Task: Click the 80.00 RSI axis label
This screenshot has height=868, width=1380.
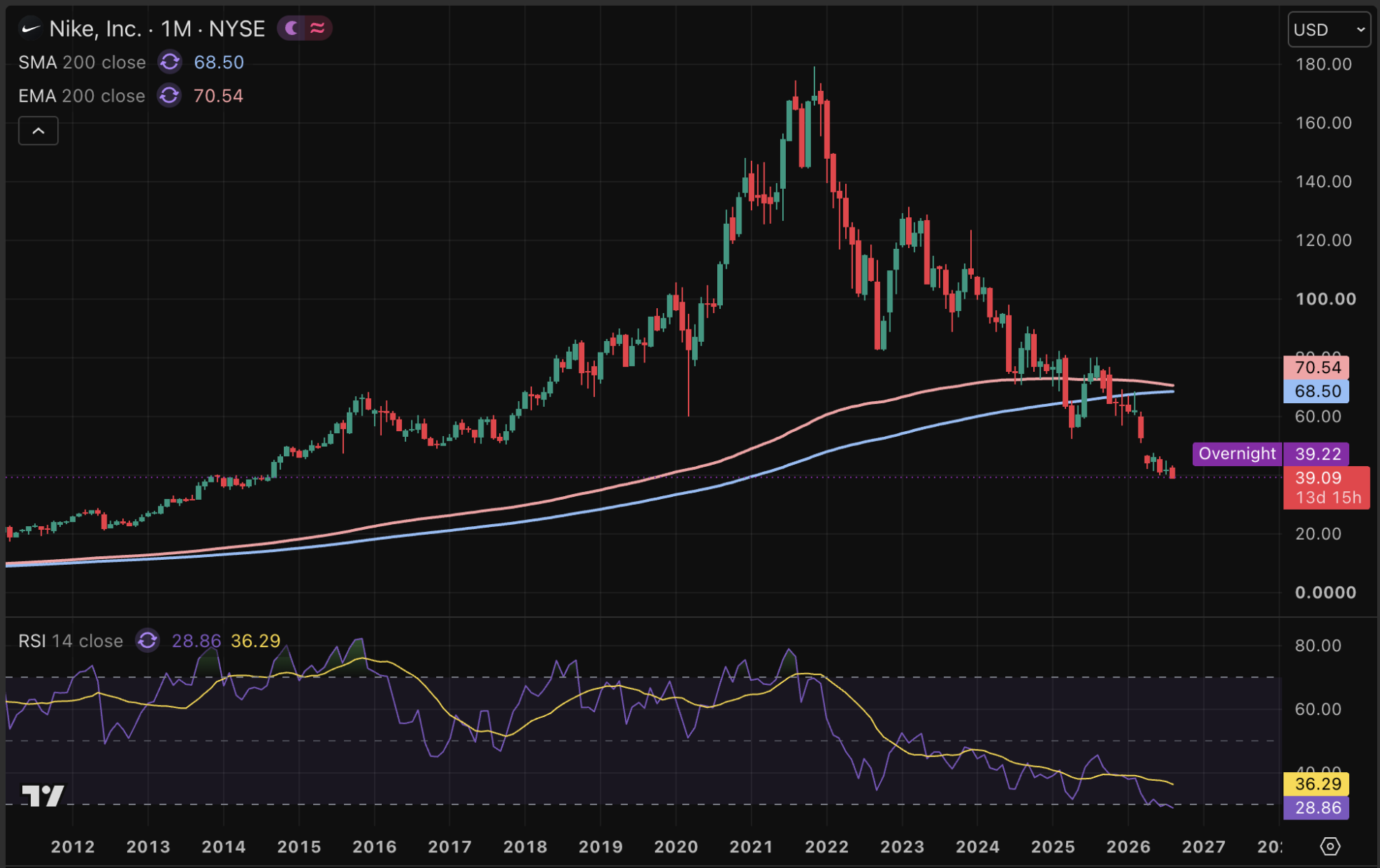Action: (x=1319, y=646)
